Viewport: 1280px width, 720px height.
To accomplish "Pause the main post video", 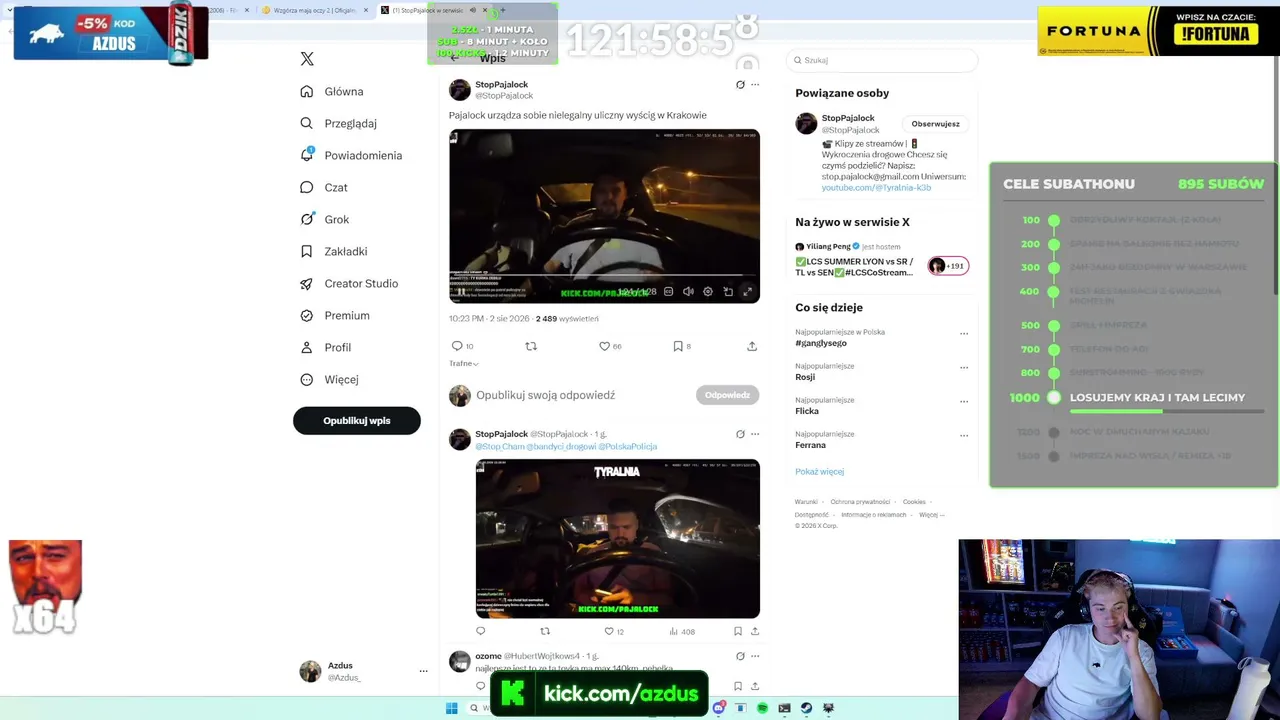I will pyautogui.click(x=461, y=291).
